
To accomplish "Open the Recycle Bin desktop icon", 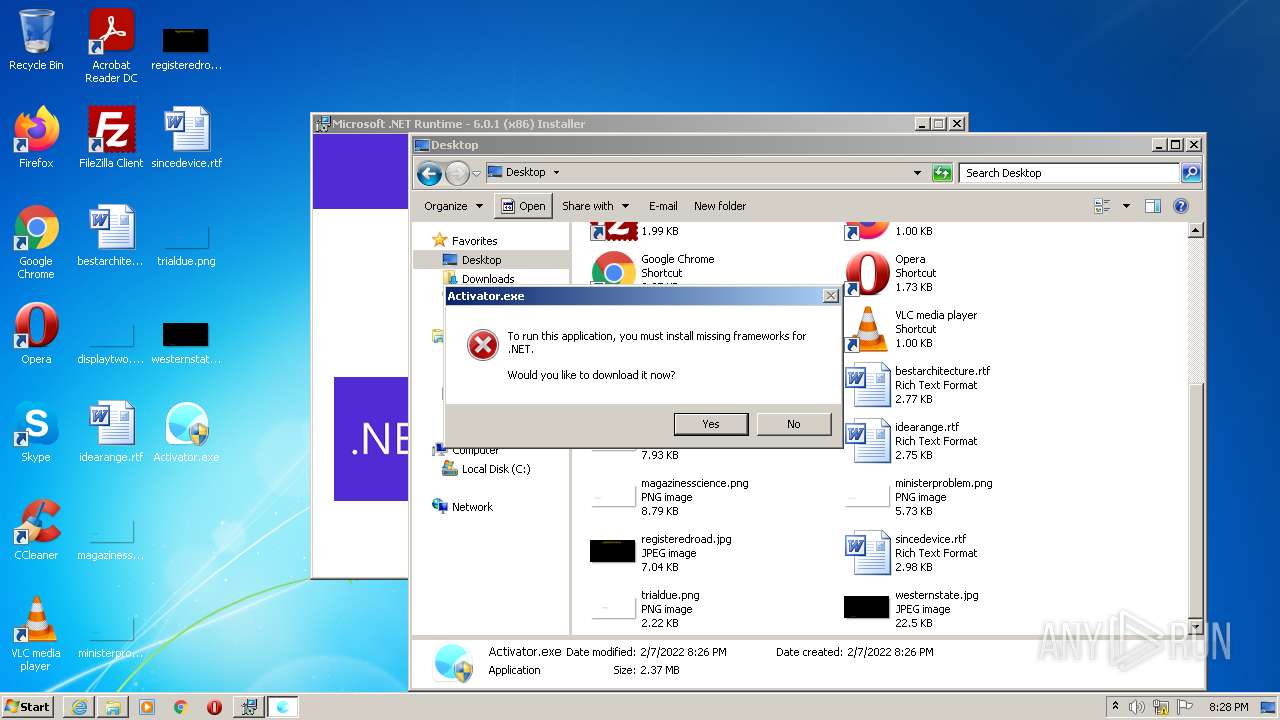I will pos(36,40).
